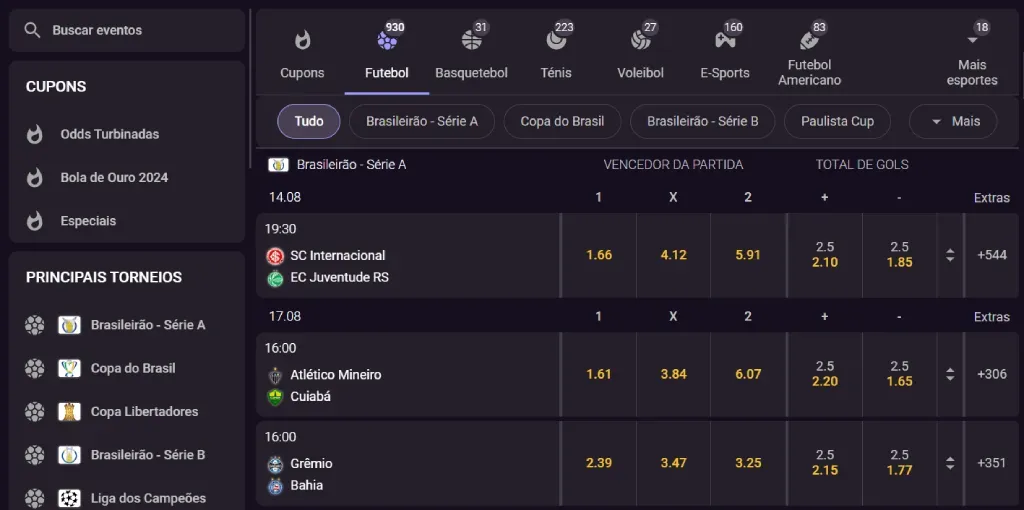Select the Futebol Americano icon

coord(810,41)
